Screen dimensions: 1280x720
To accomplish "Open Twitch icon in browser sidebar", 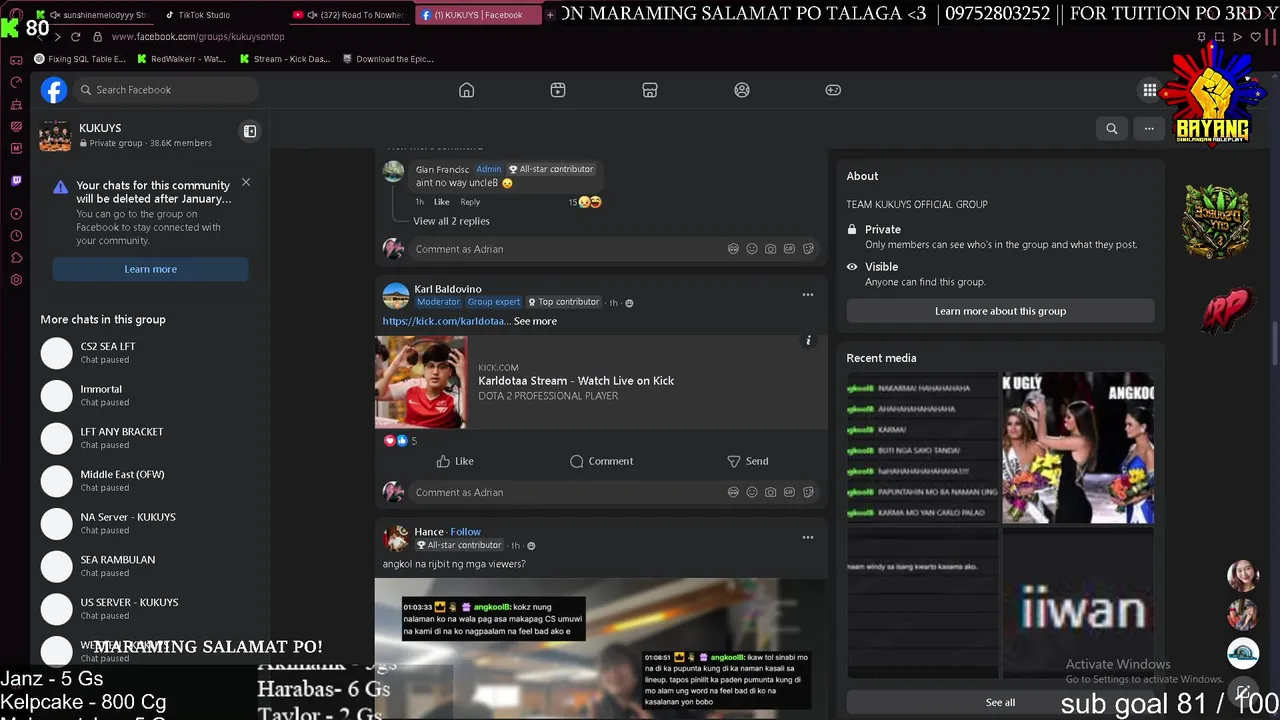I will [x=16, y=181].
